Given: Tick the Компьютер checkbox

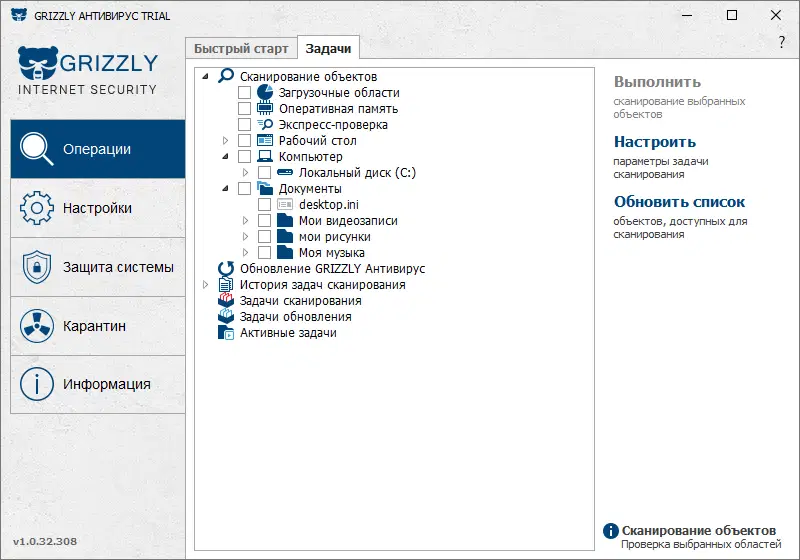Looking at the screenshot, I should coord(244,156).
